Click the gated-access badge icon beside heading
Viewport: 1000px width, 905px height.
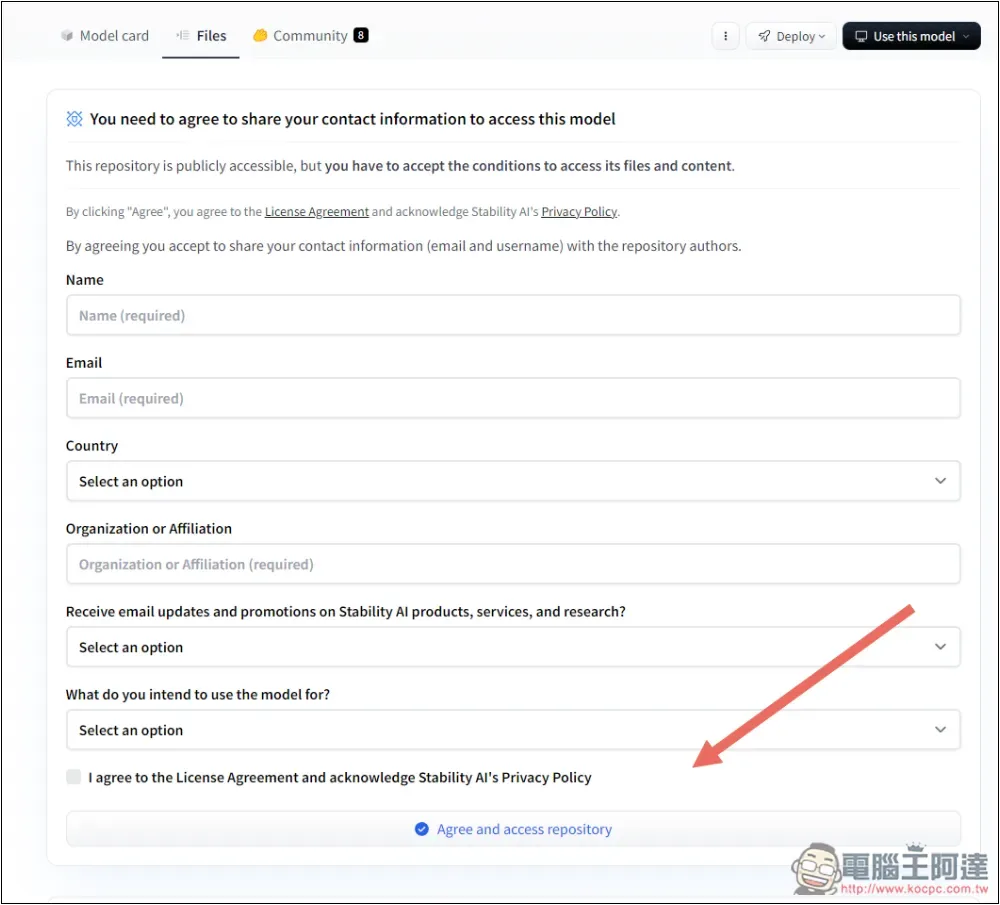75,119
